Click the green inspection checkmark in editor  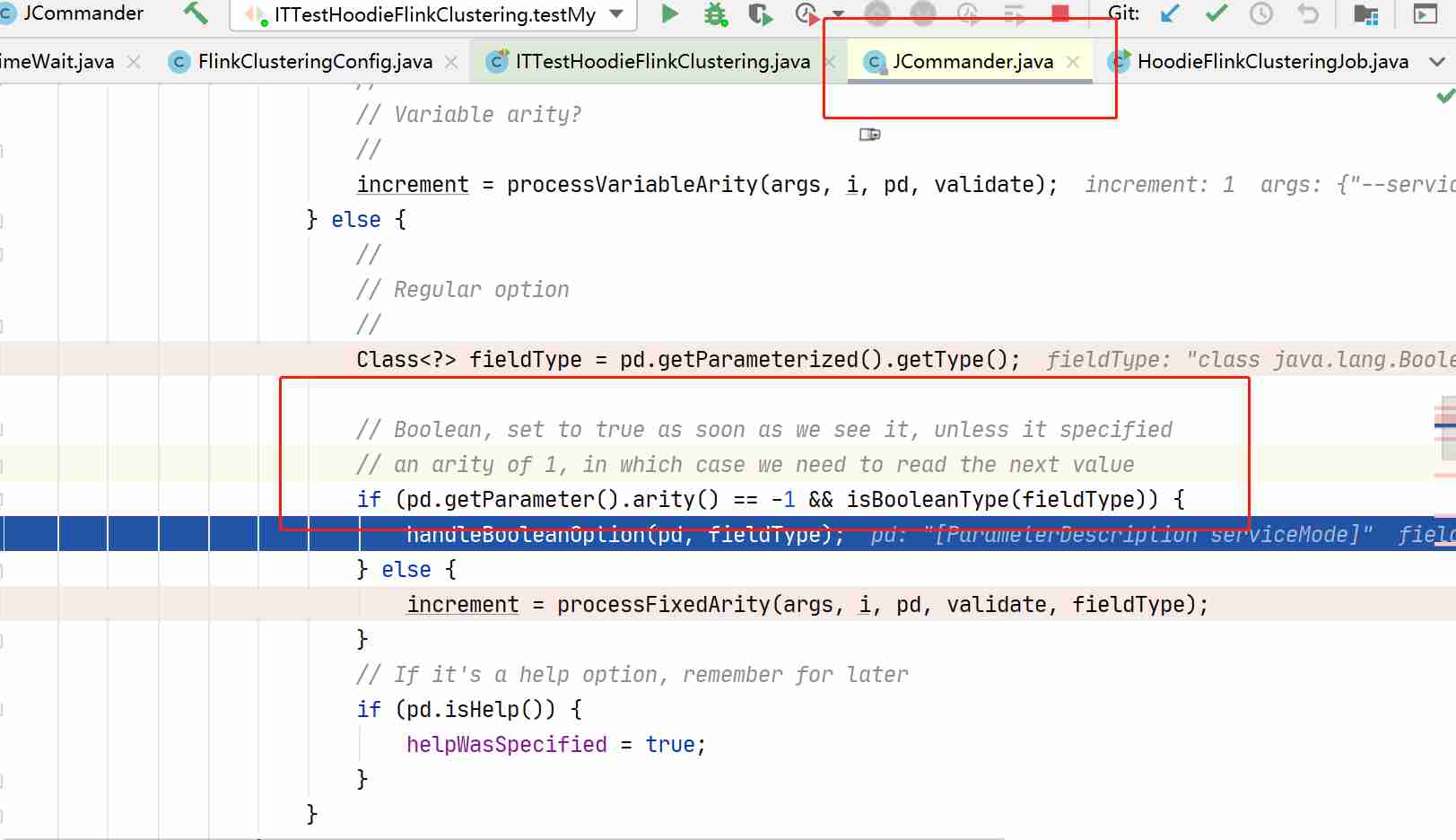1444,96
